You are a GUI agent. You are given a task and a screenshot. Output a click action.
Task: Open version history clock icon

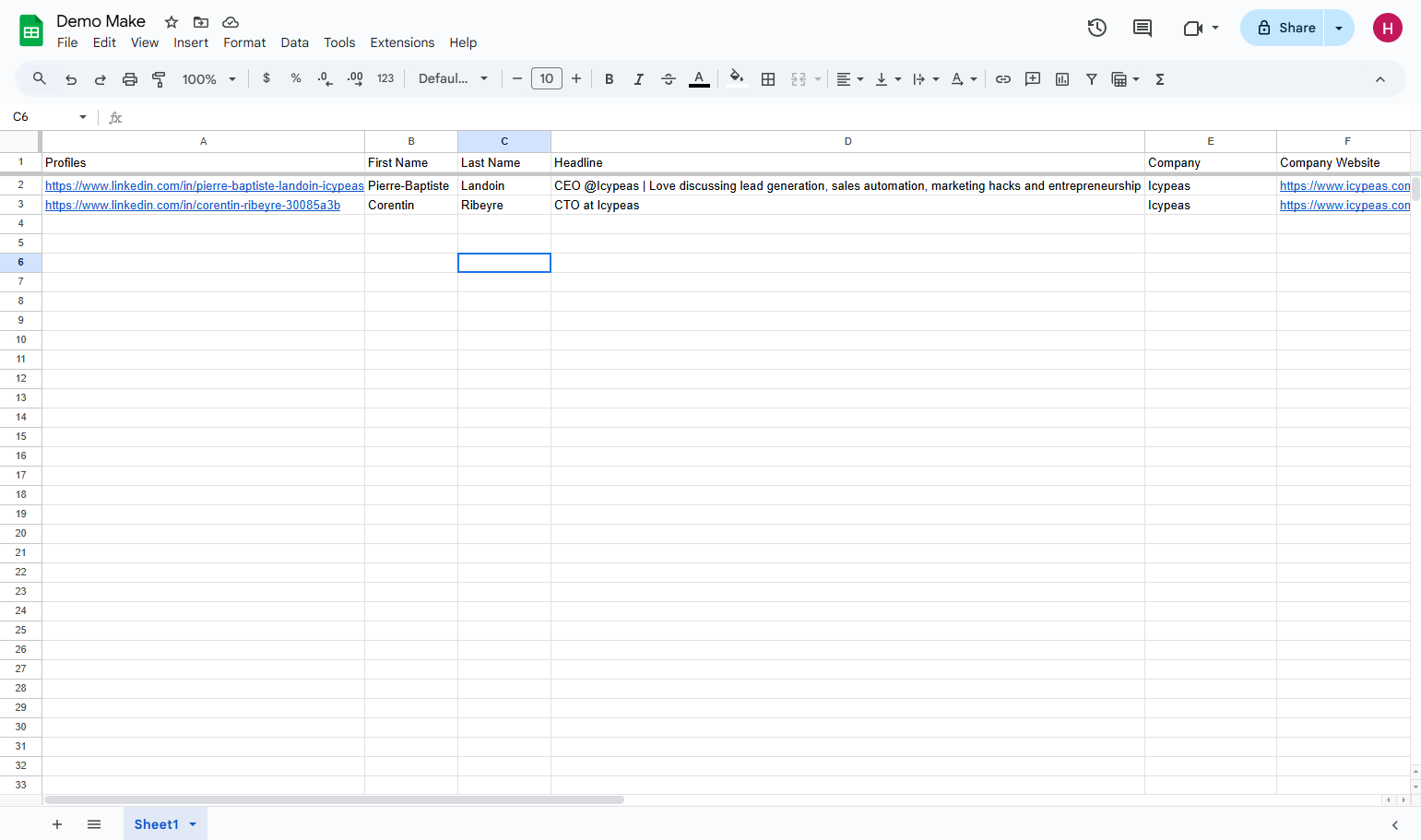[x=1097, y=28]
